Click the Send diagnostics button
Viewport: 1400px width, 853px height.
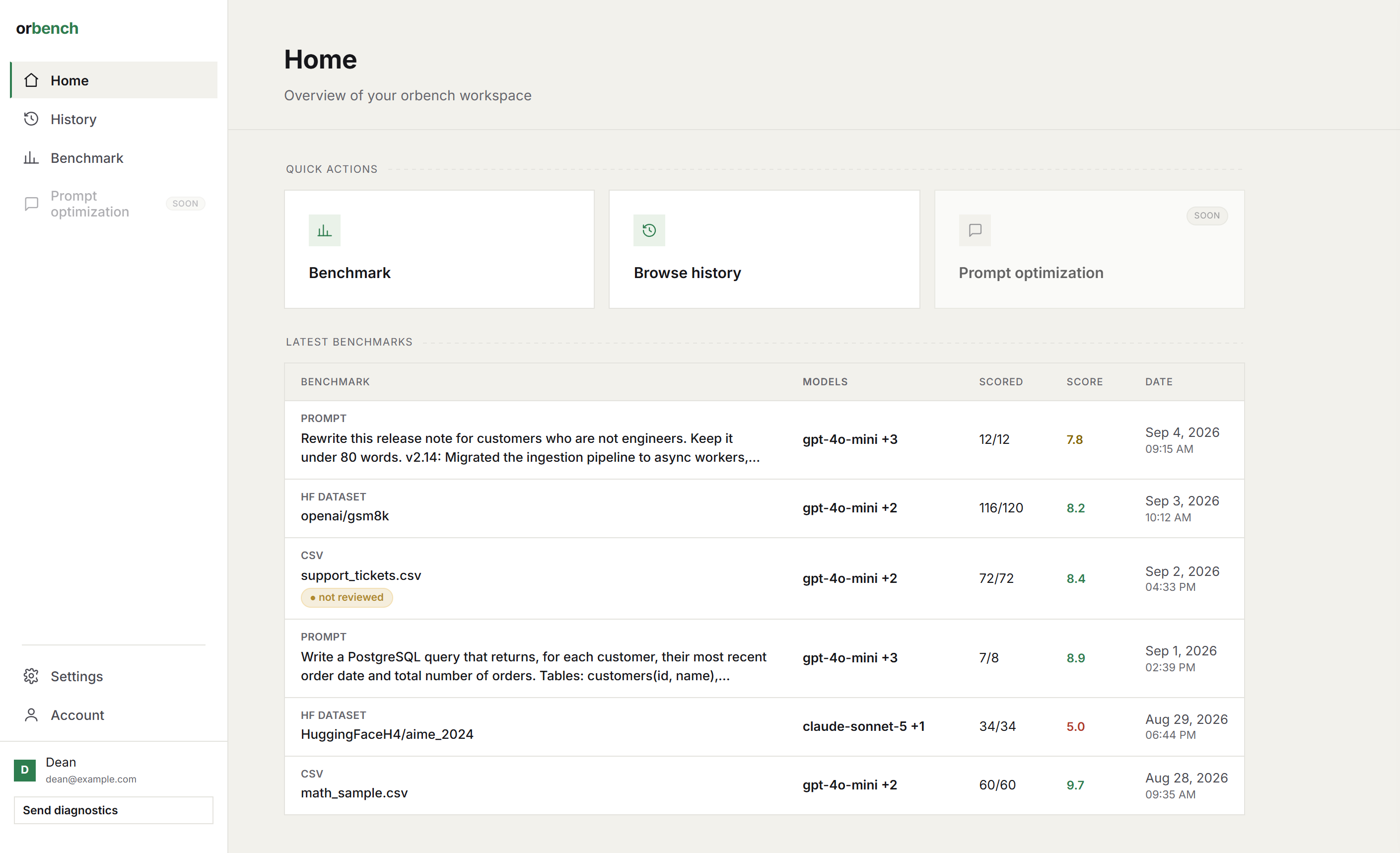(x=114, y=810)
